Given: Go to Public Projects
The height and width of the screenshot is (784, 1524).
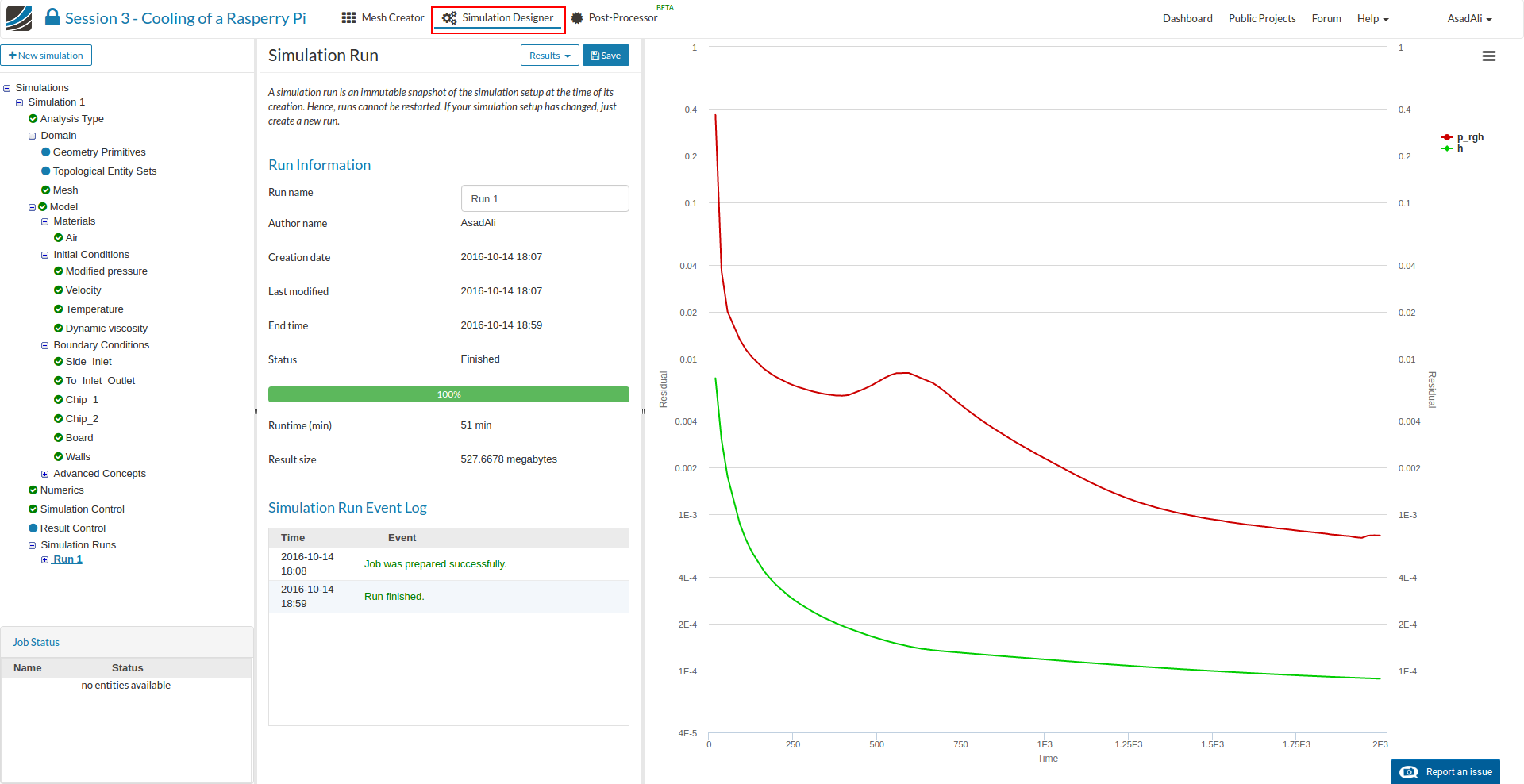Looking at the screenshot, I should pos(1262,18).
